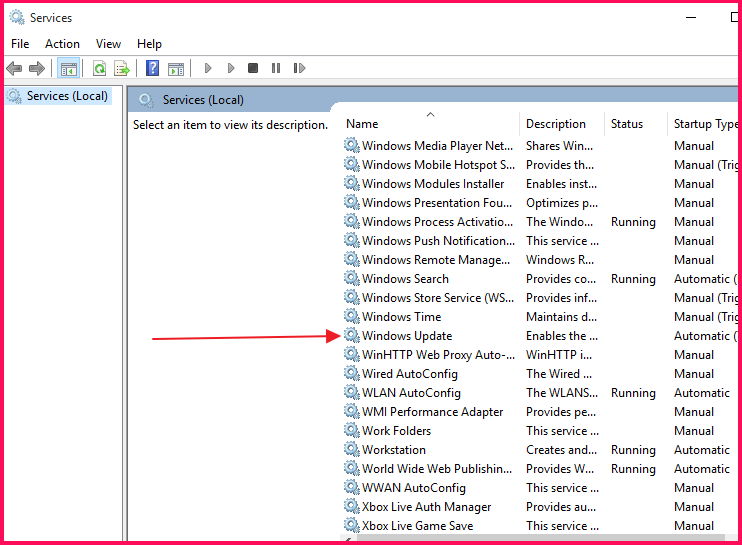Image resolution: width=742 pixels, height=545 pixels.
Task: Sort by the Startup Type column header
Action: pyautogui.click(x=705, y=124)
